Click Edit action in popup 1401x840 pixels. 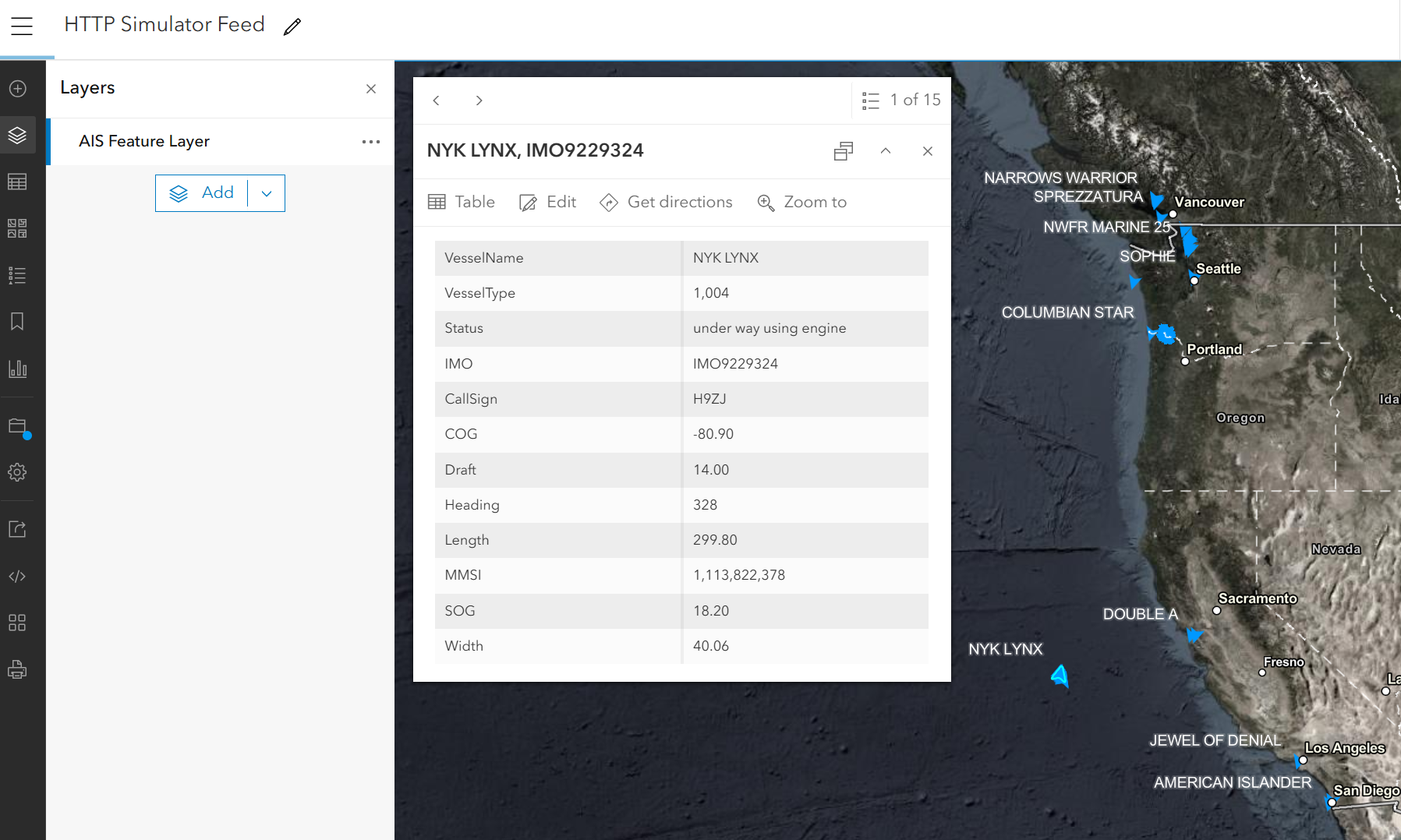pyautogui.click(x=548, y=203)
